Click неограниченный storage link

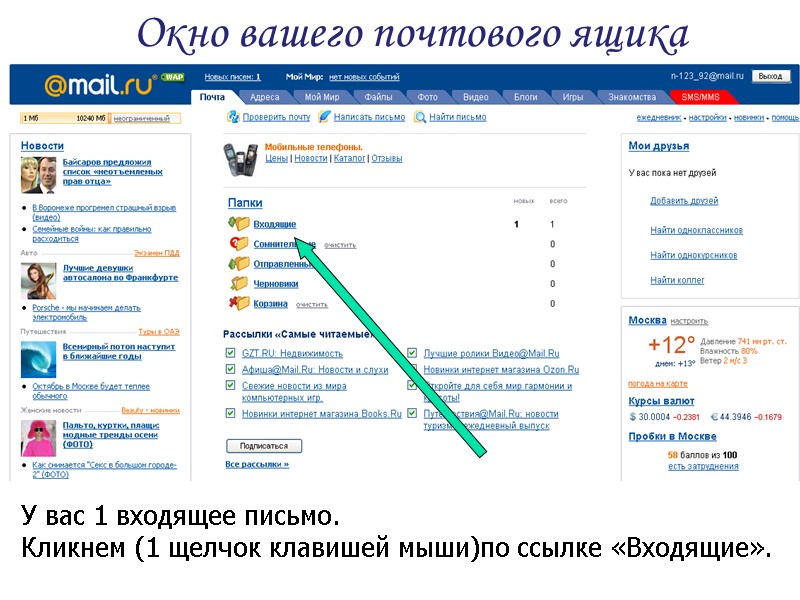141,118
